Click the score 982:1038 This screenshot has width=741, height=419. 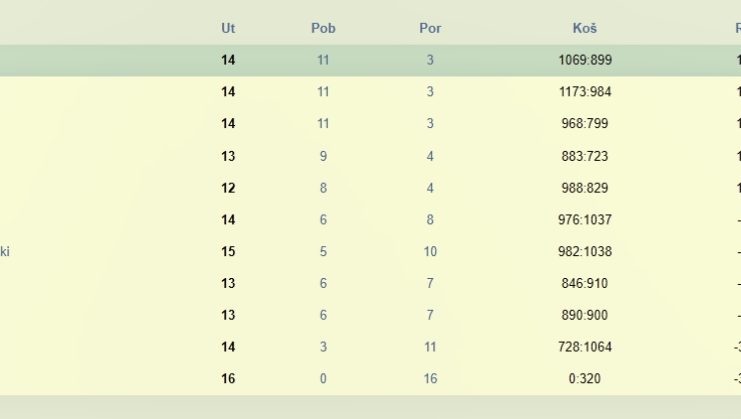pyautogui.click(x=585, y=251)
